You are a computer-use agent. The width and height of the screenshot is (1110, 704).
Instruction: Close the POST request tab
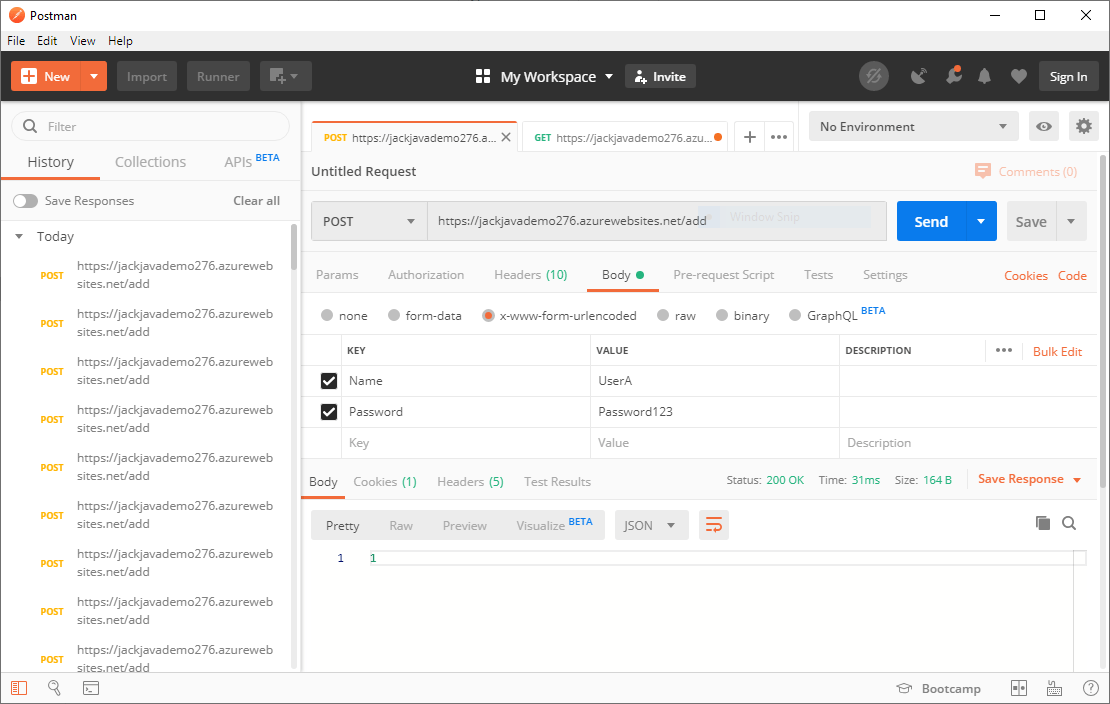tap(505, 137)
